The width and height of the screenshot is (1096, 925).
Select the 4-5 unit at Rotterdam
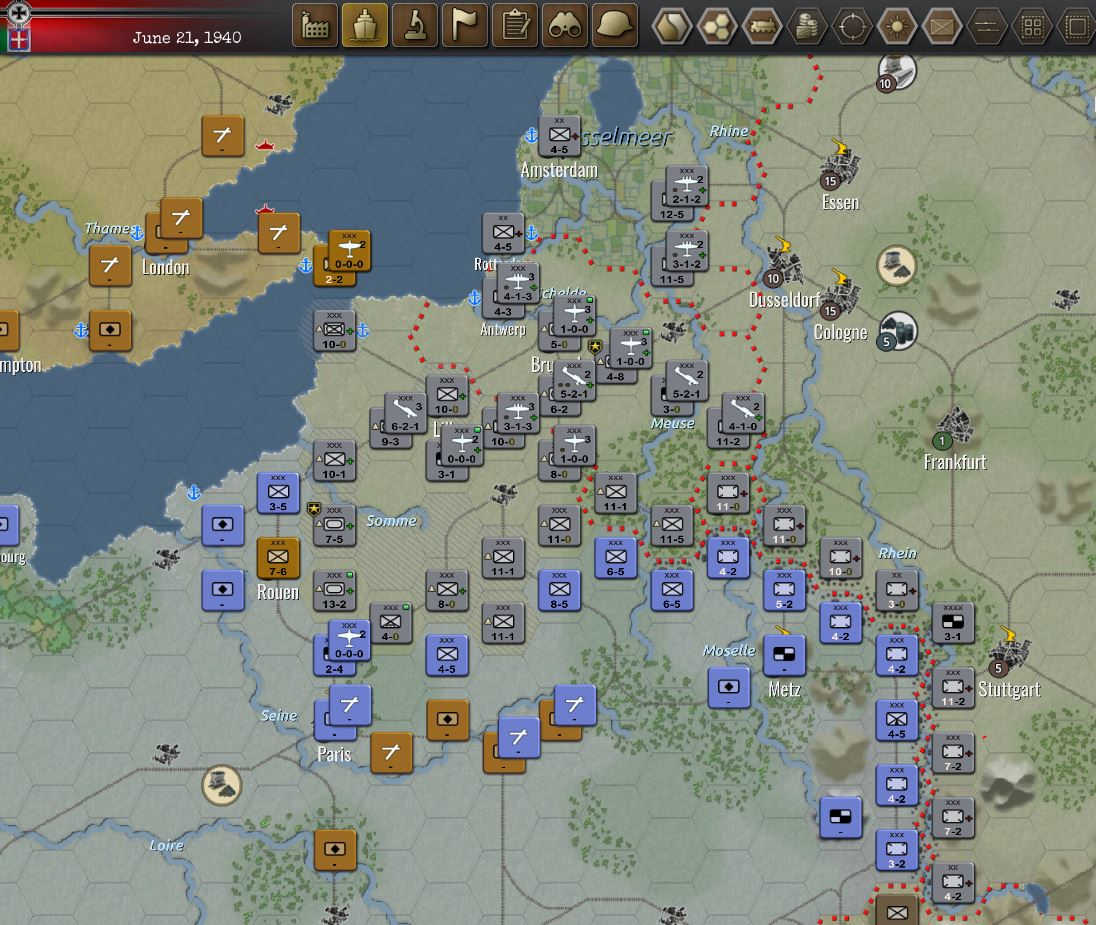tap(503, 234)
